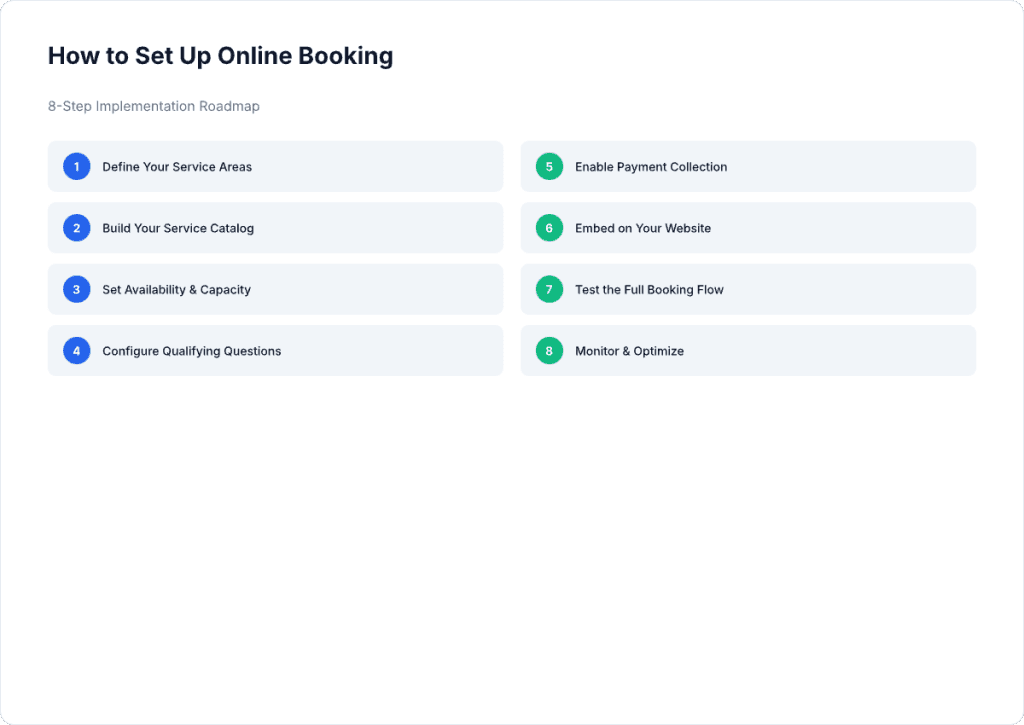This screenshot has width=1024, height=725.
Task: Click the number 1 badge icon
Action: click(x=76, y=166)
